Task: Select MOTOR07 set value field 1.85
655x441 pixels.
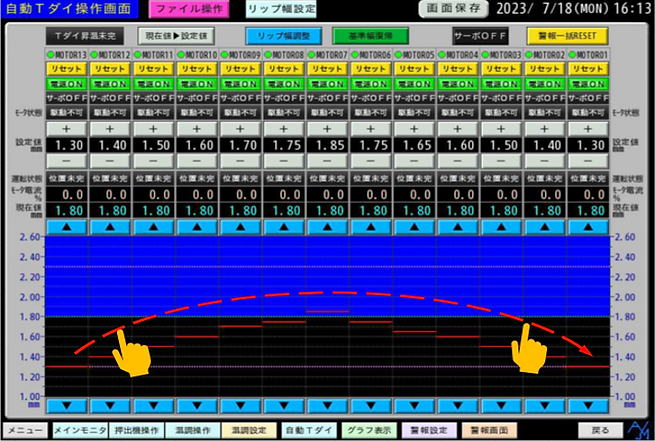Action: (x=327, y=145)
